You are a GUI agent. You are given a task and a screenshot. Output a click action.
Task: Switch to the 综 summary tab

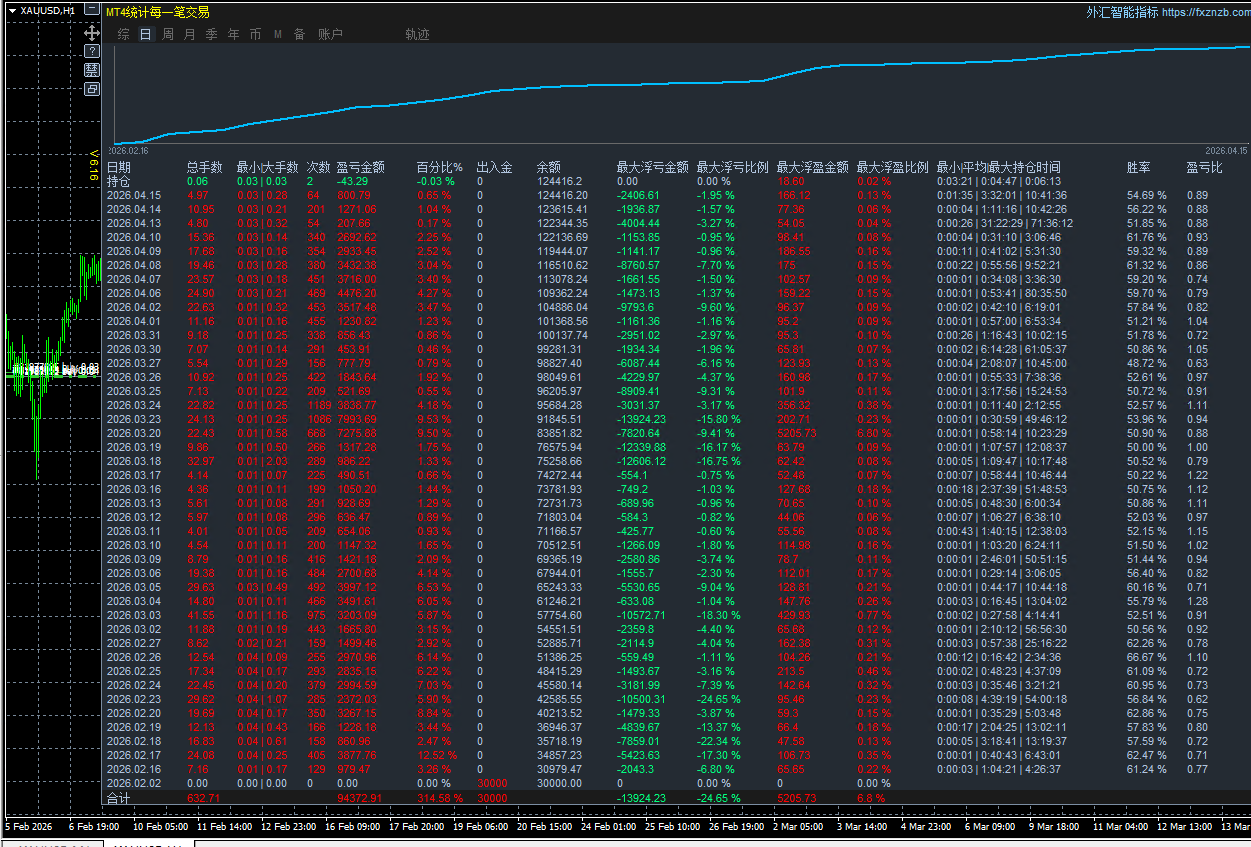123,34
